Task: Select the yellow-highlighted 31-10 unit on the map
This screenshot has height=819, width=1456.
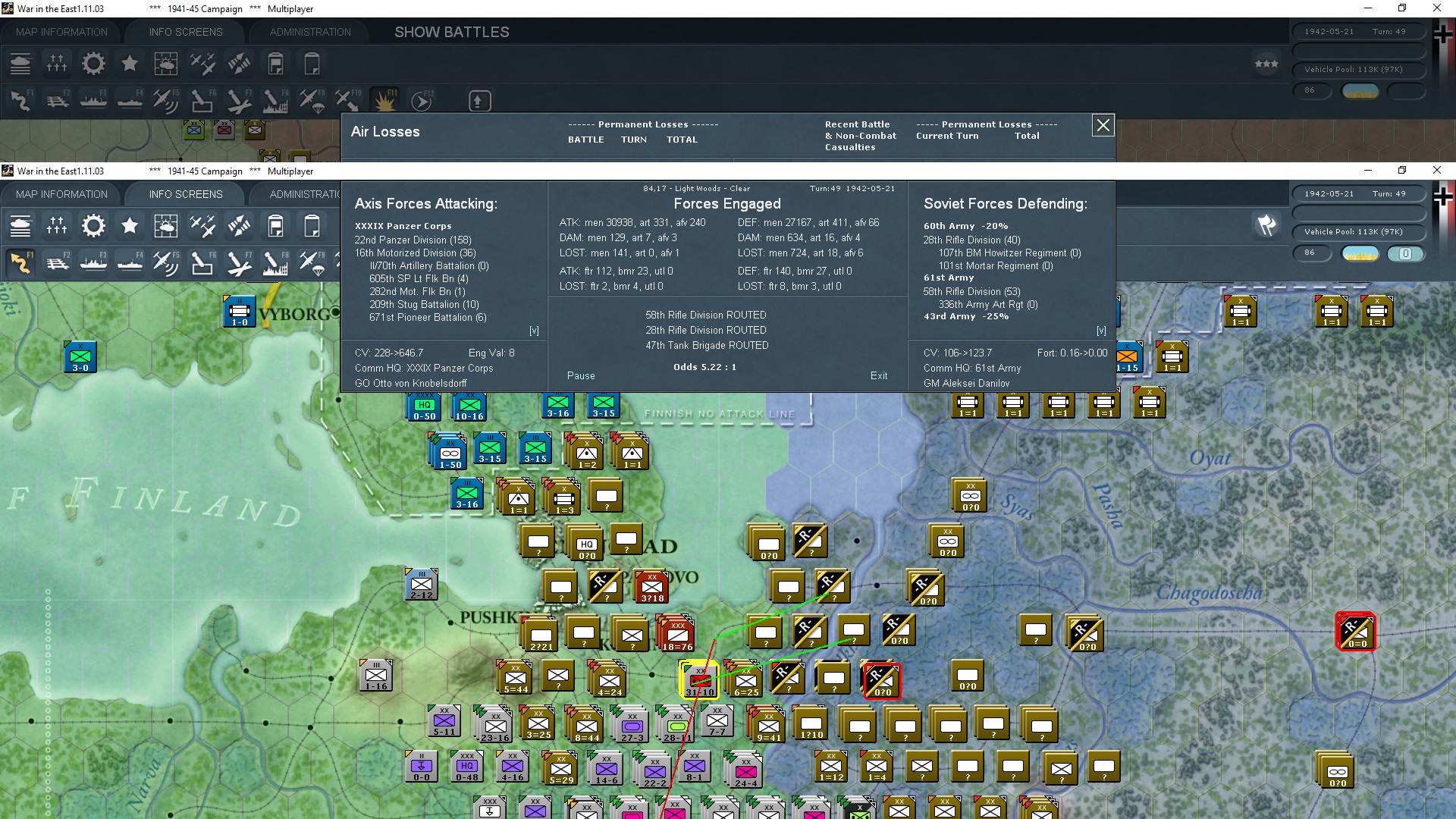Action: 698,681
